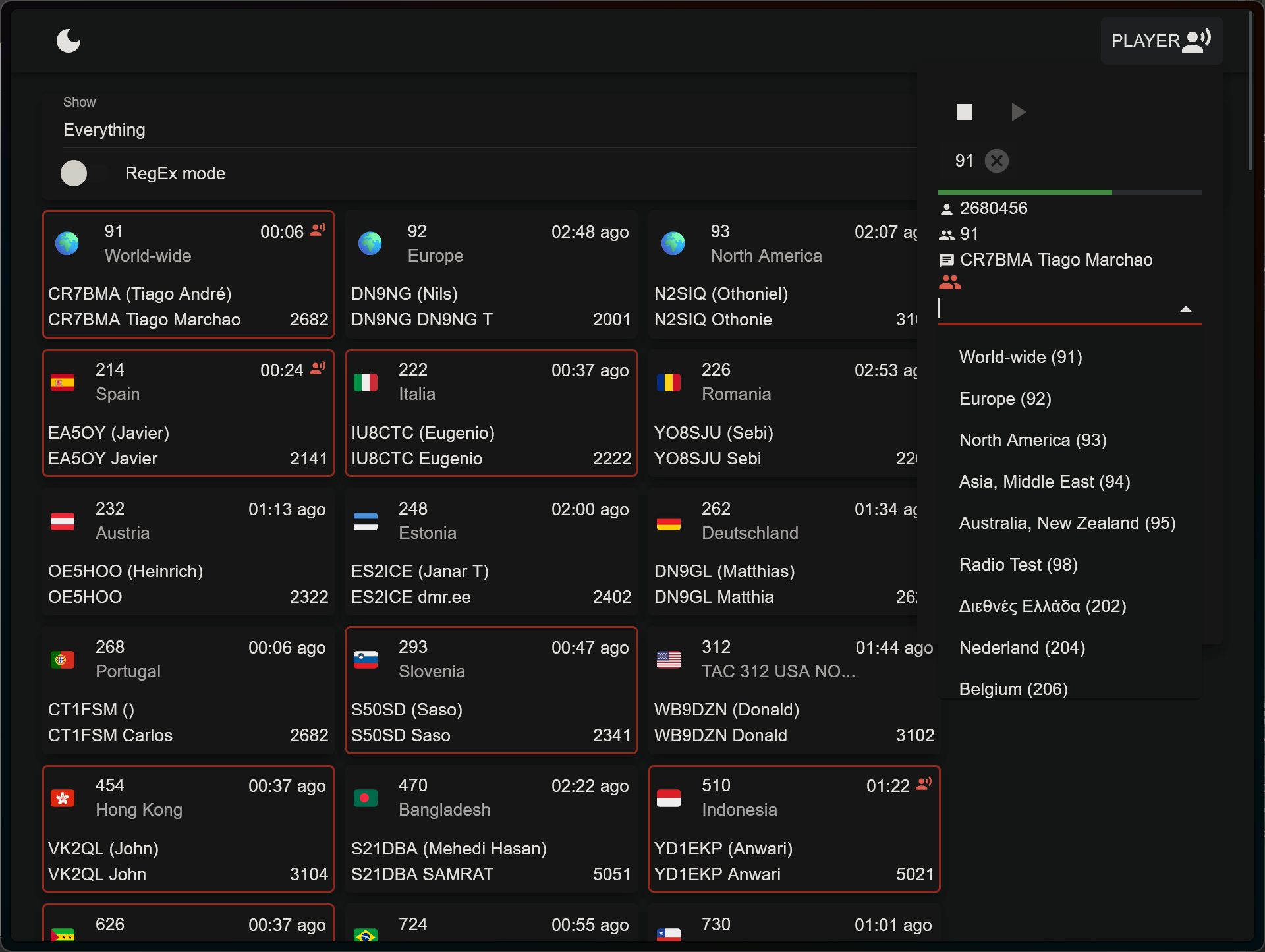Click the Spain flag icon on card 214
Viewport: 1265px width, 952px height.
point(63,382)
